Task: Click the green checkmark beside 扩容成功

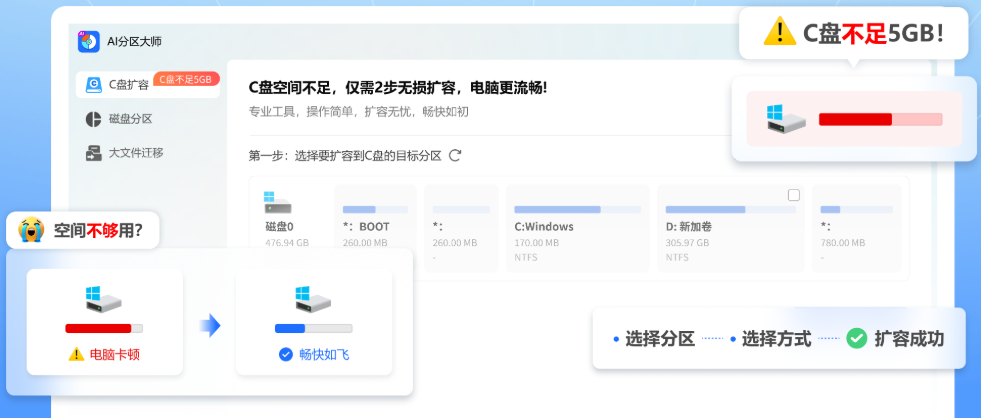Action: [x=856, y=339]
